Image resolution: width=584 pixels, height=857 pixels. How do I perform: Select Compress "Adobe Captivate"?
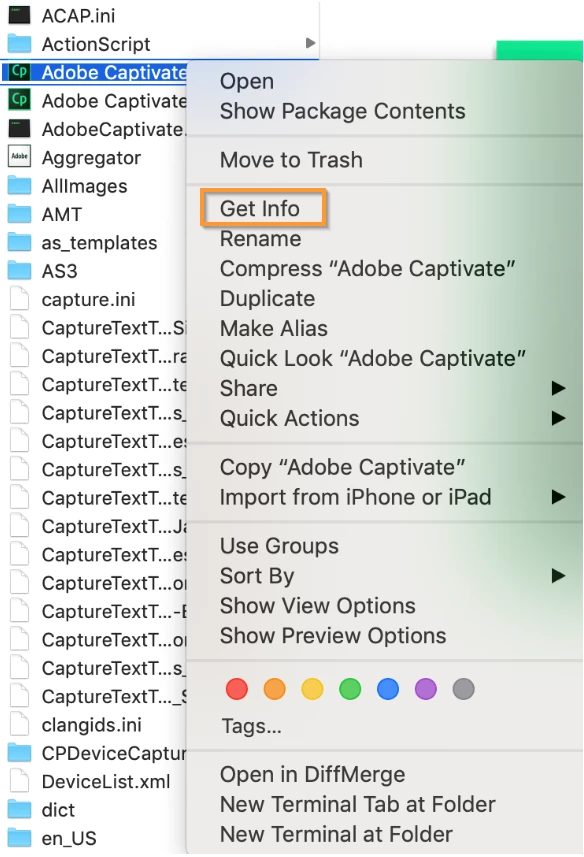[x=368, y=269]
